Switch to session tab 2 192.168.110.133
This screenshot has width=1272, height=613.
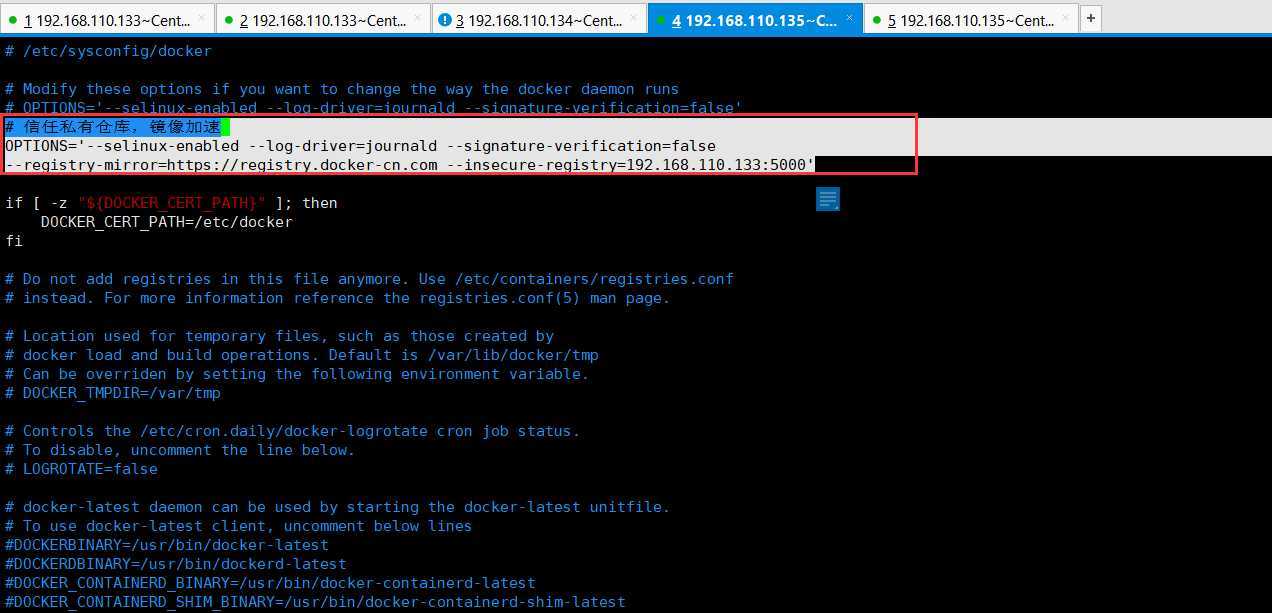tap(324, 19)
